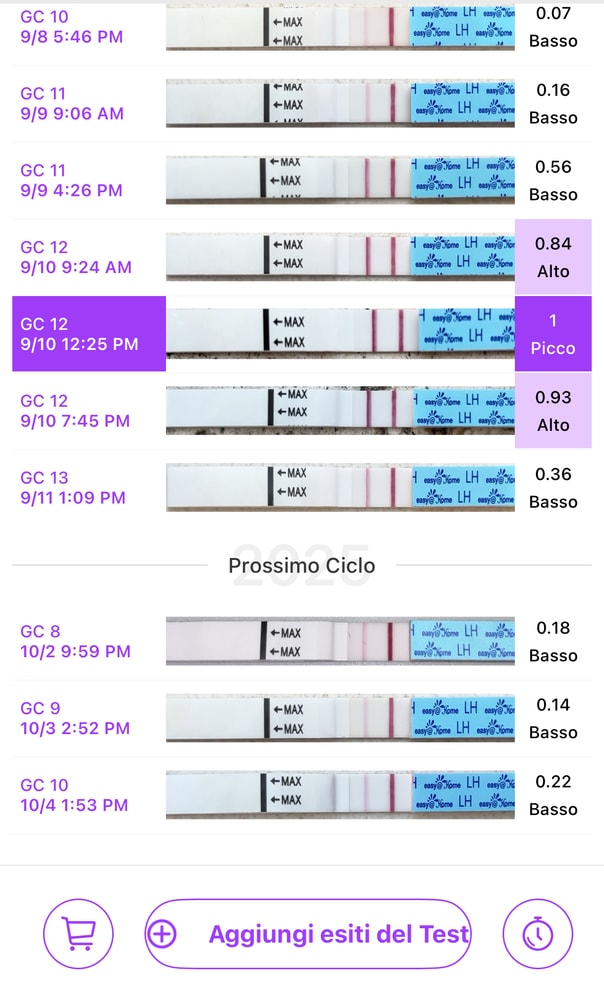Select GC 10 10/4 1:53 PM label
The height and width of the screenshot is (1000, 604).
click(74, 795)
